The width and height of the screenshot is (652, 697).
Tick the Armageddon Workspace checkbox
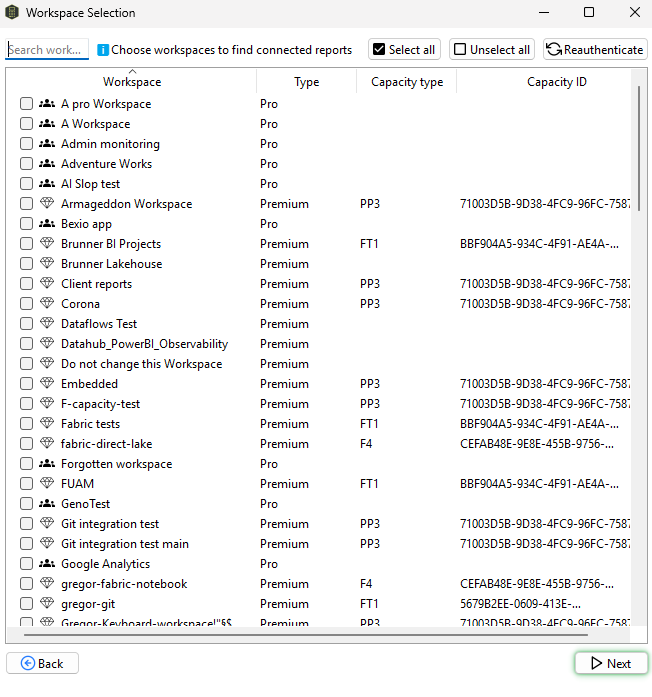(x=26, y=204)
